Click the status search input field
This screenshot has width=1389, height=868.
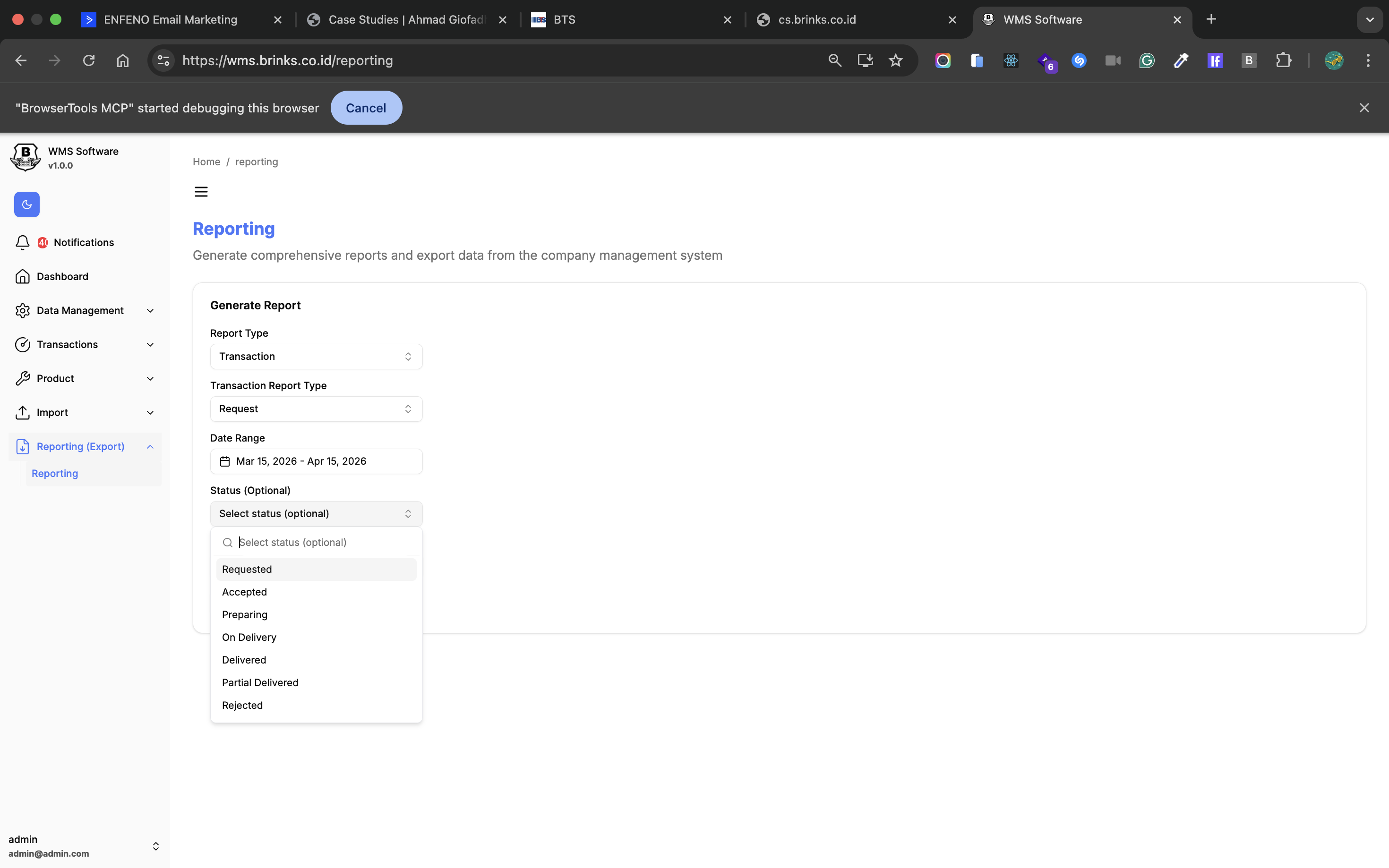pyautogui.click(x=325, y=543)
